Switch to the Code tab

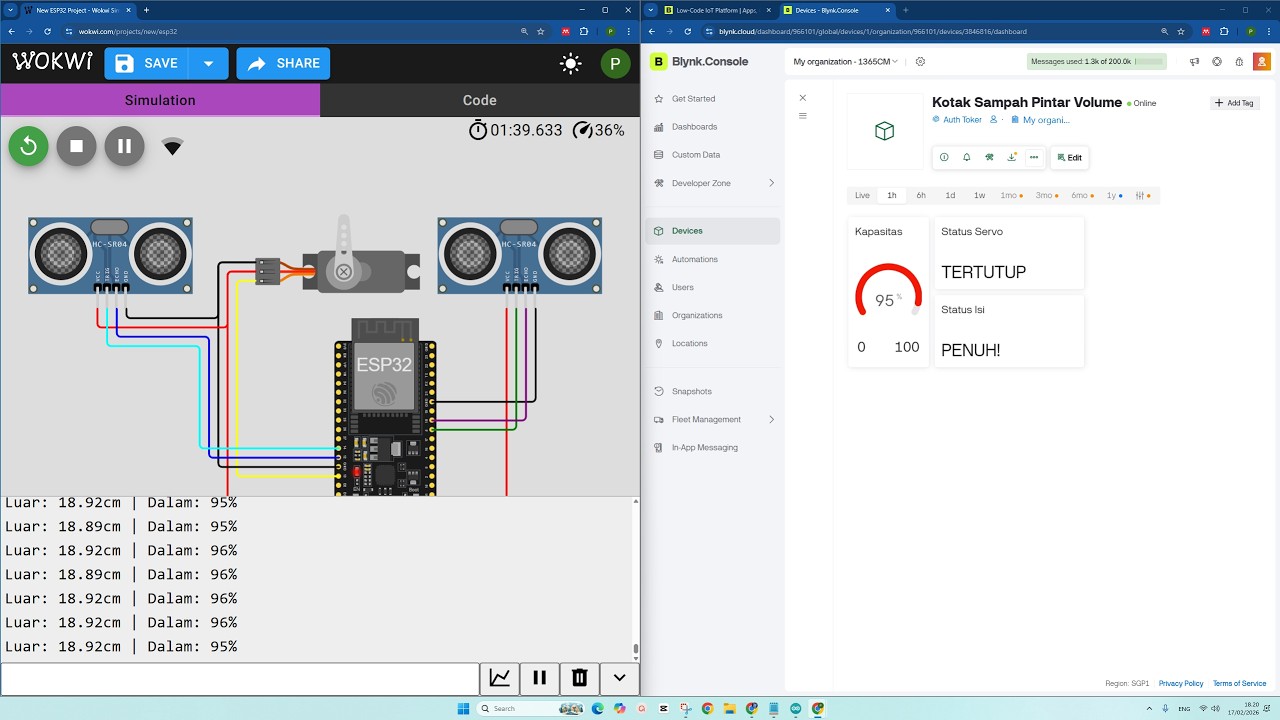(480, 100)
